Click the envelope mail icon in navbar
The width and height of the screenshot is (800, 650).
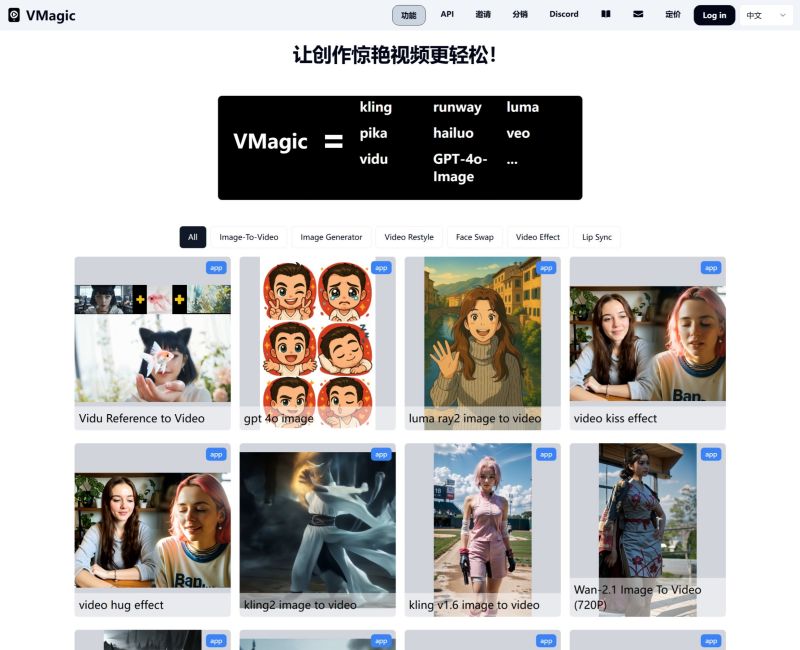pos(638,14)
